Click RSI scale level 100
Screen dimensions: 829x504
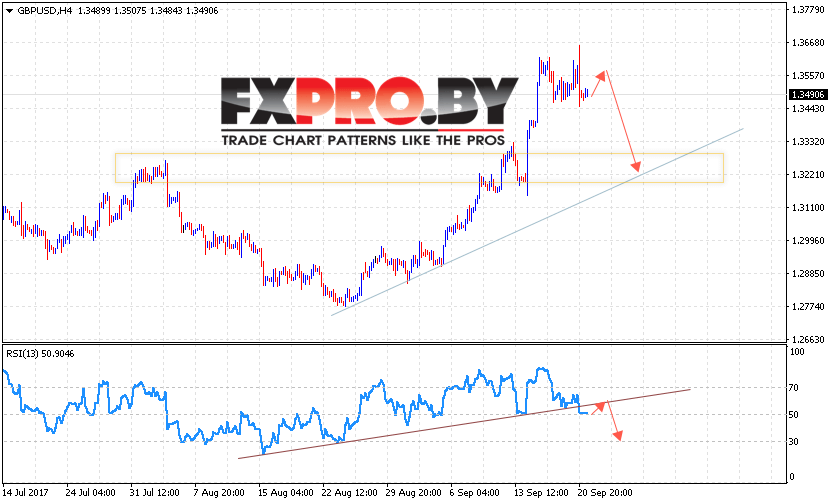click(x=797, y=352)
